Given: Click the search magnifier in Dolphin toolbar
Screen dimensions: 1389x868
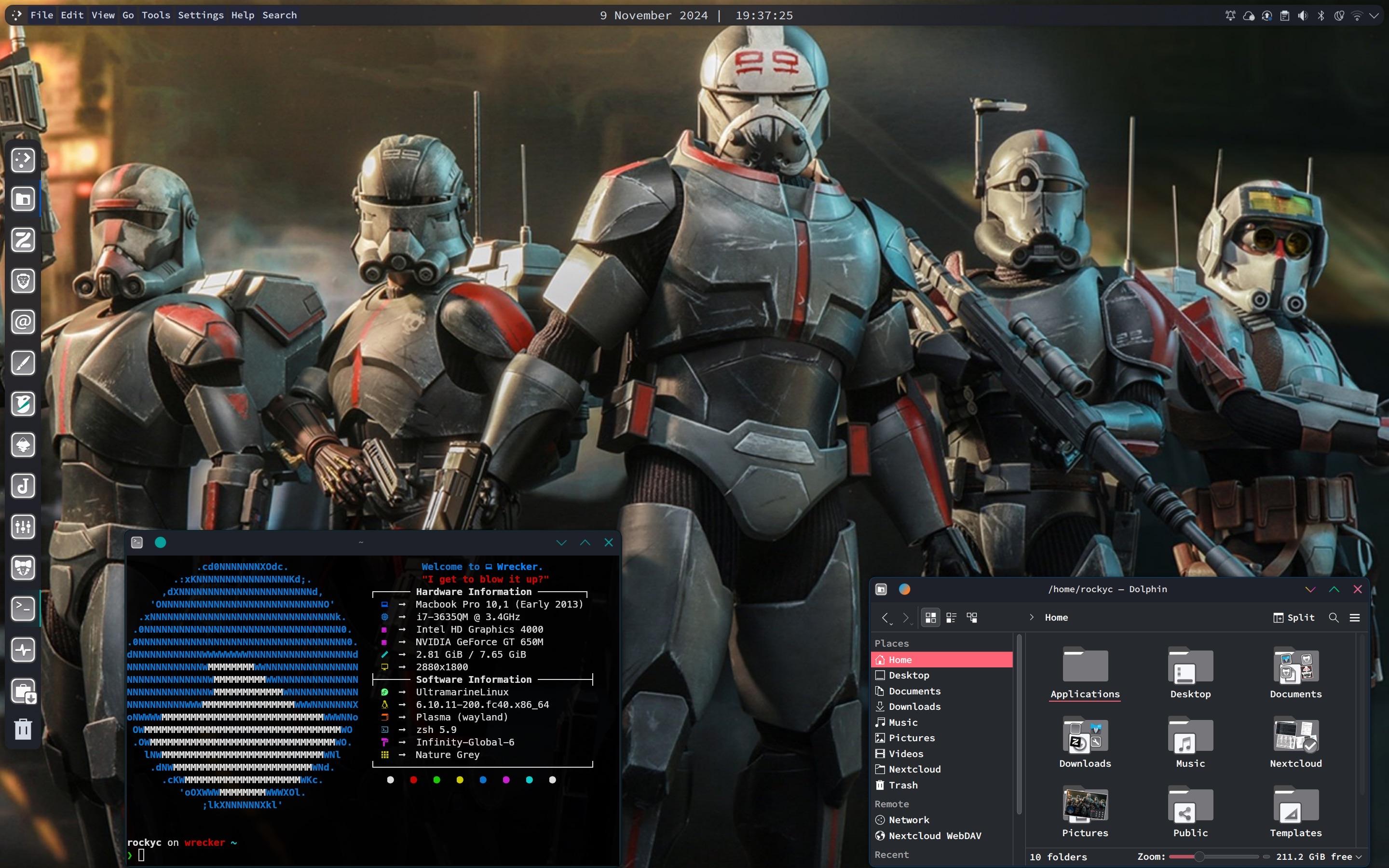Looking at the screenshot, I should 1334,617.
